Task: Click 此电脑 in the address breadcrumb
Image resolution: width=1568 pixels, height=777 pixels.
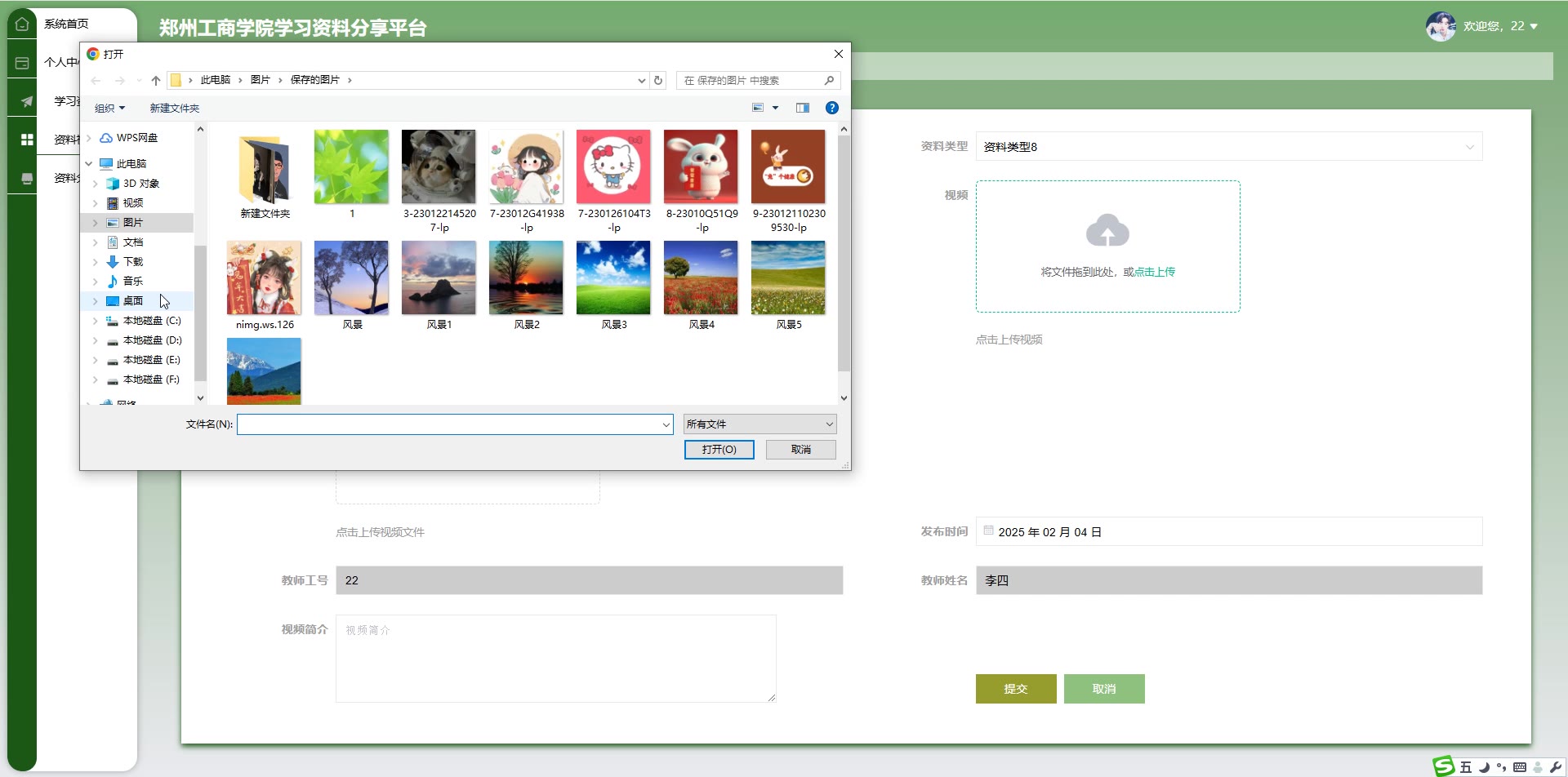Action: pos(216,80)
